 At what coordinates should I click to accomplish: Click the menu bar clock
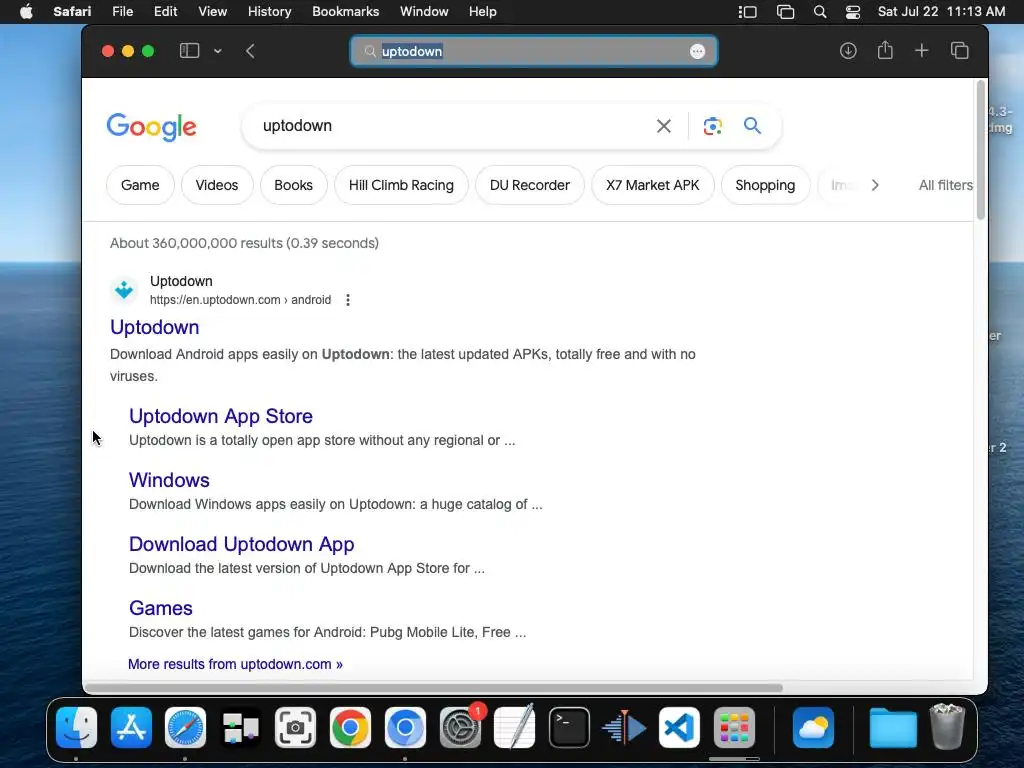point(941,12)
